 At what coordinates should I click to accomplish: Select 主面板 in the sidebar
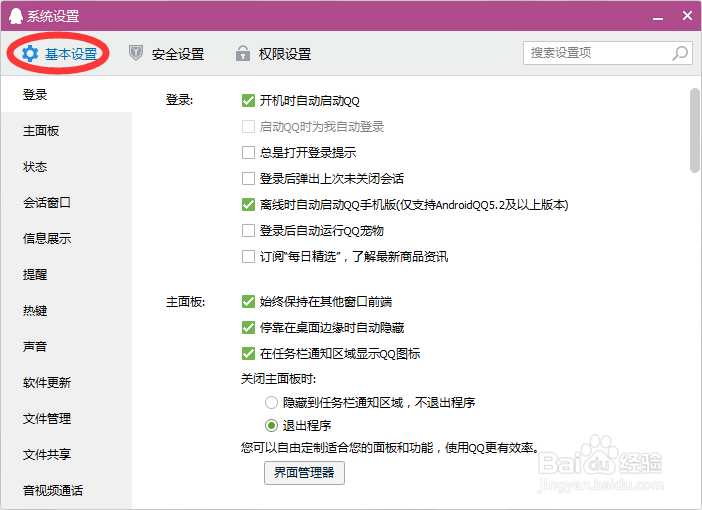pos(67,131)
